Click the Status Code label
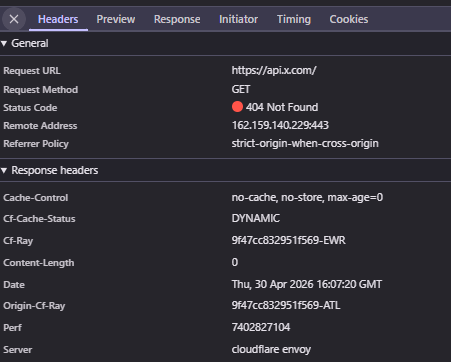 point(30,108)
